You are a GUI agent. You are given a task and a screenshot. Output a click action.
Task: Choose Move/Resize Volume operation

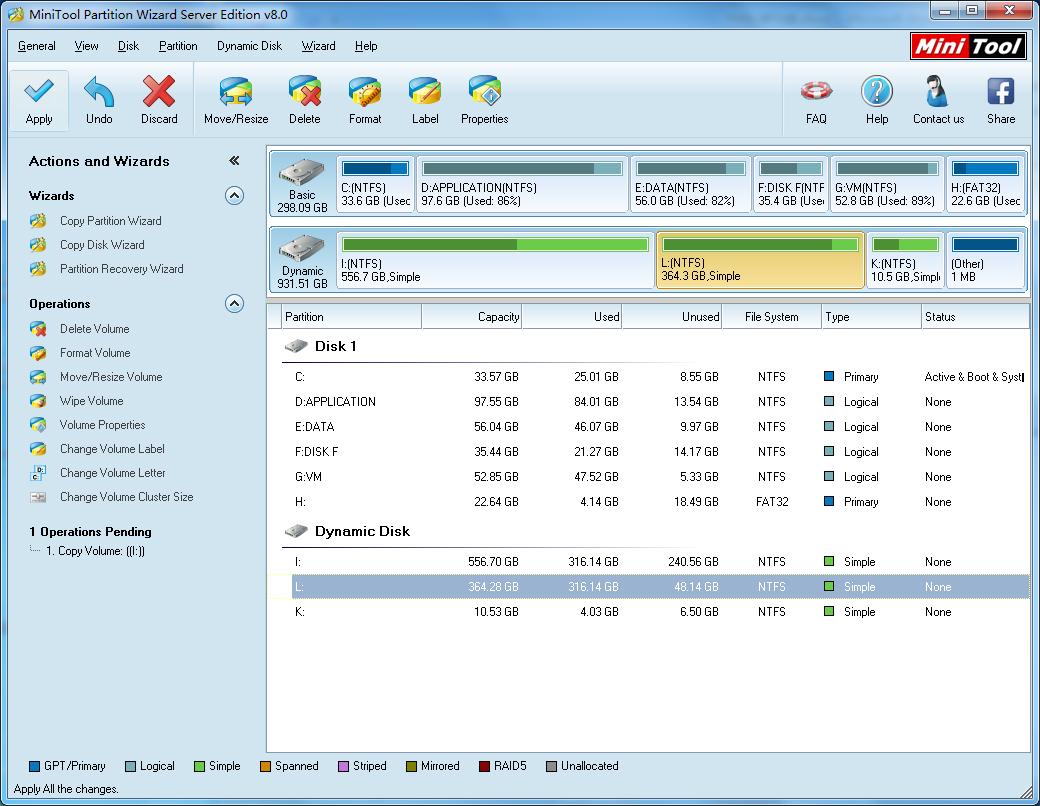pos(111,377)
